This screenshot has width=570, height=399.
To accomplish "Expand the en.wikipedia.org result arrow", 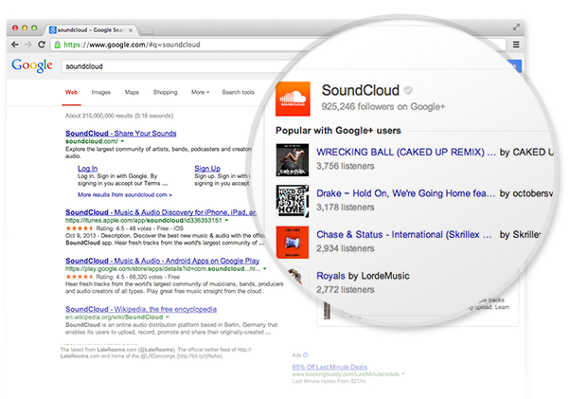I will (168, 317).
